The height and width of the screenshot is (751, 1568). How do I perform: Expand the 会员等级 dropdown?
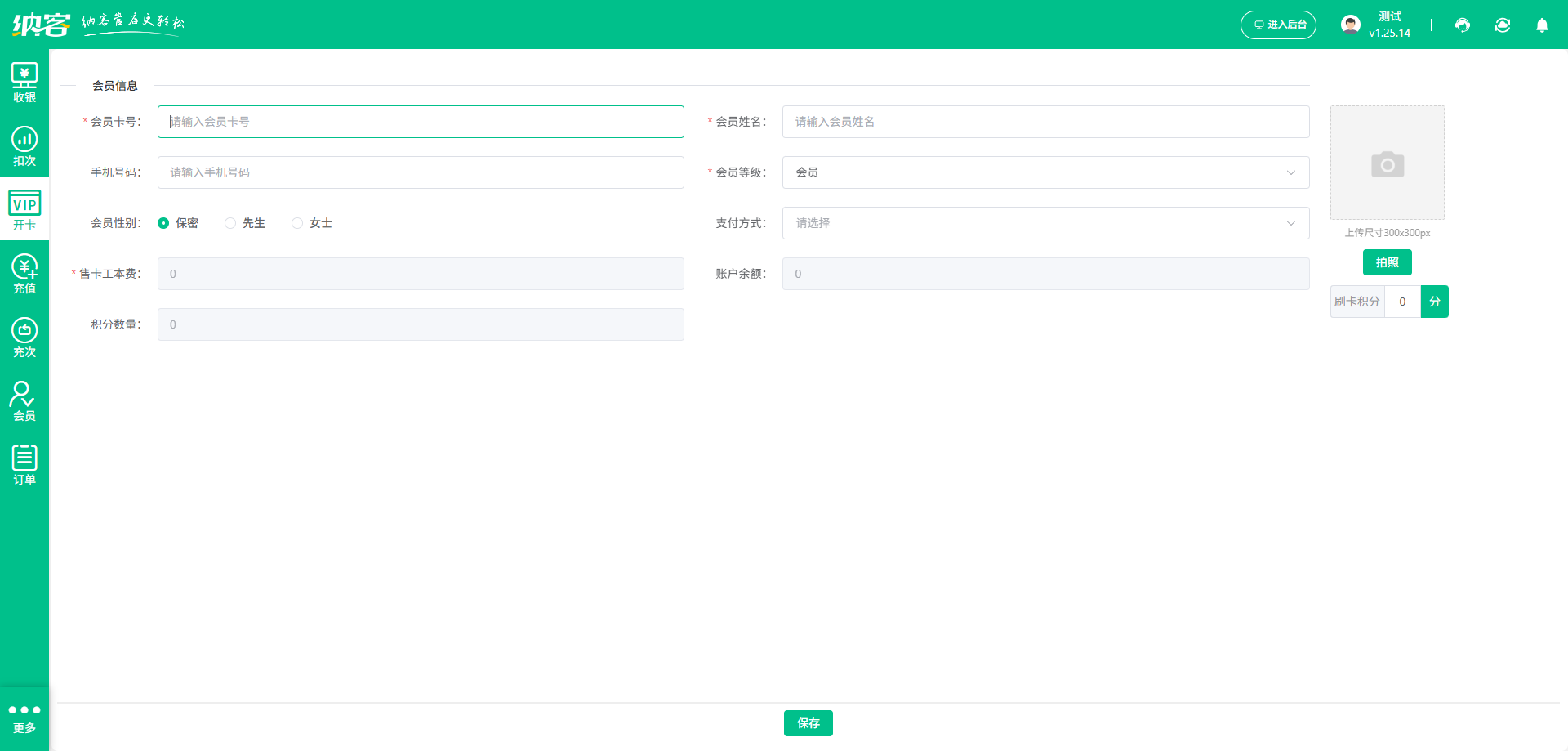click(1045, 172)
